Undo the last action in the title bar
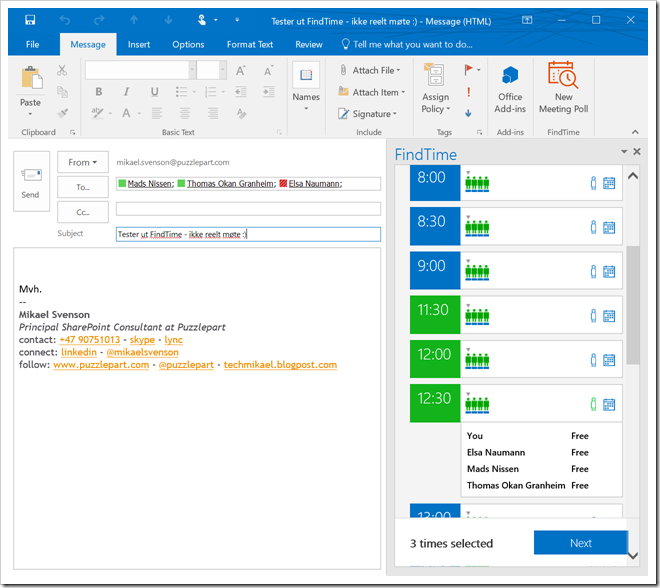 [64, 20]
